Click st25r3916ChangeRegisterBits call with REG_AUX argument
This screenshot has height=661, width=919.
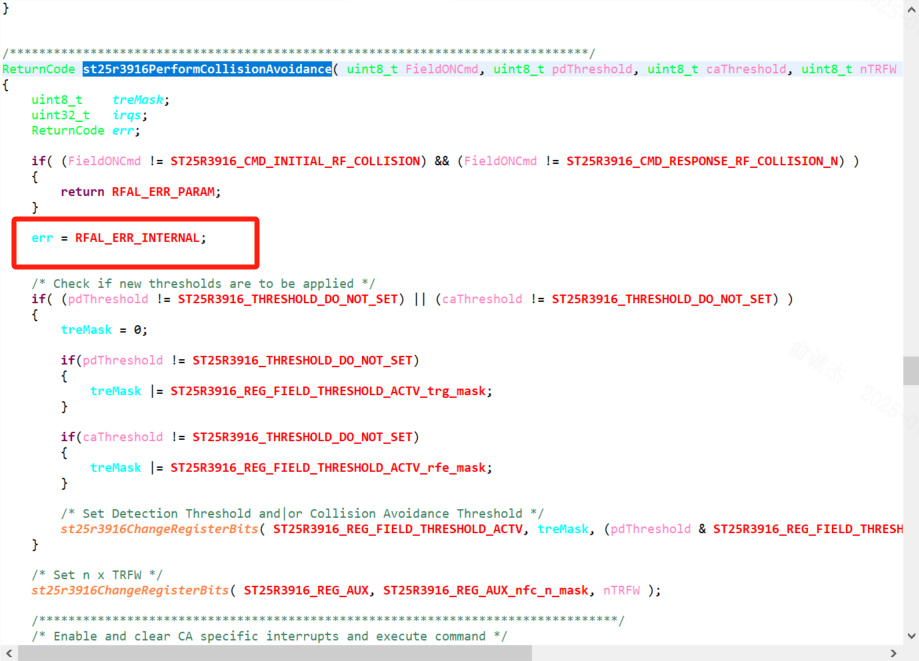(x=130, y=590)
